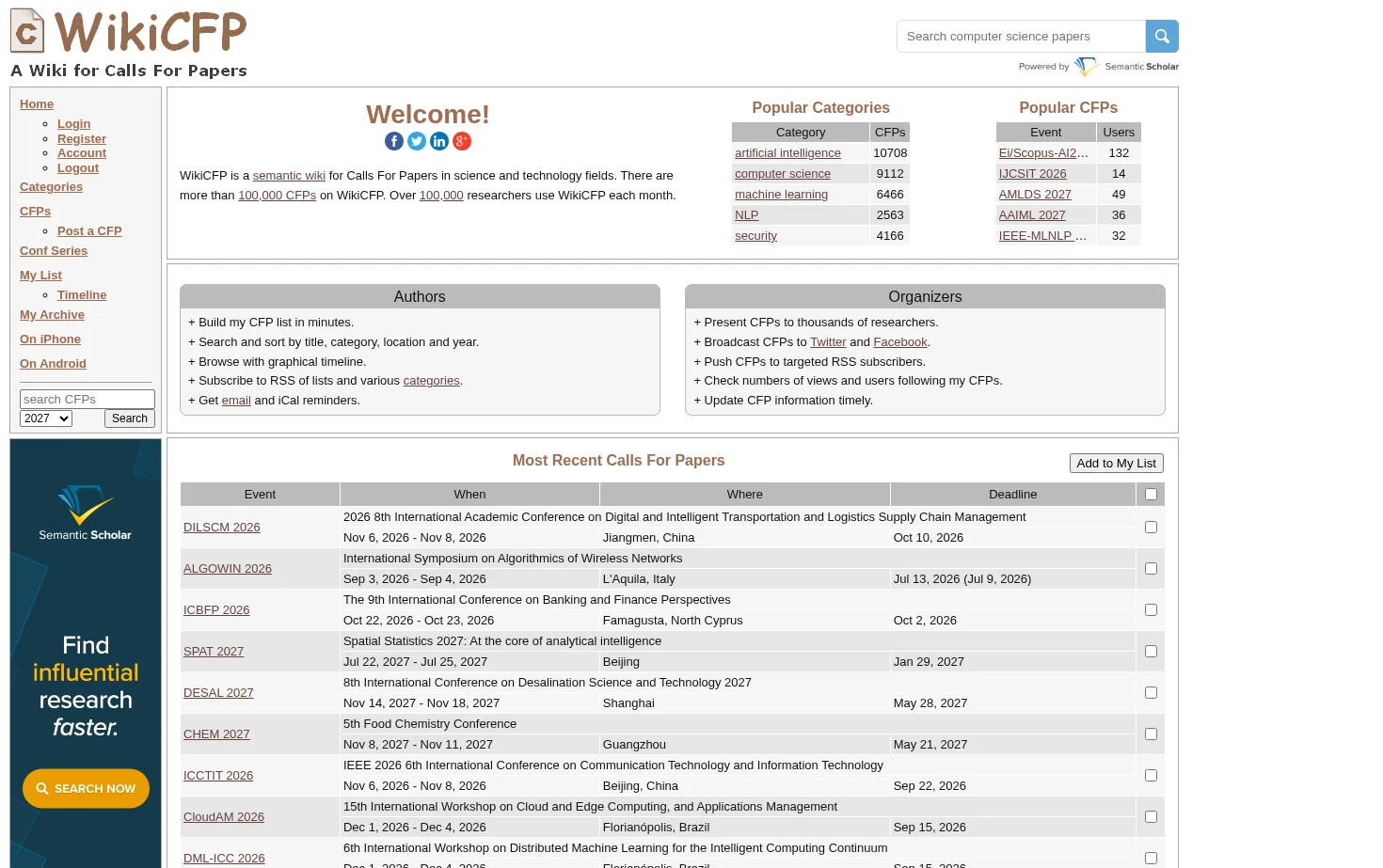Open the machine learning category
The height and width of the screenshot is (868, 1383).
tap(781, 195)
